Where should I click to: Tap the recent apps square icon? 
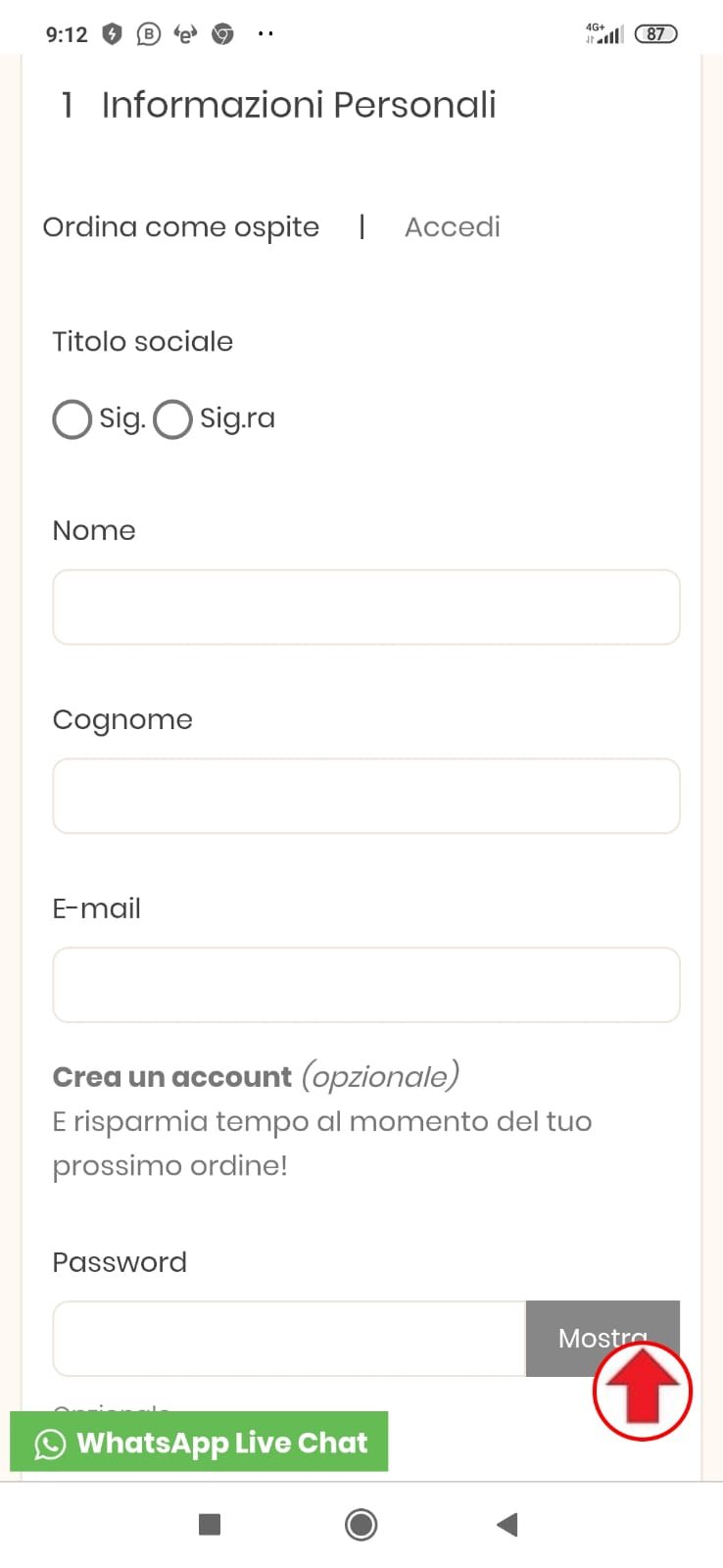click(210, 1524)
